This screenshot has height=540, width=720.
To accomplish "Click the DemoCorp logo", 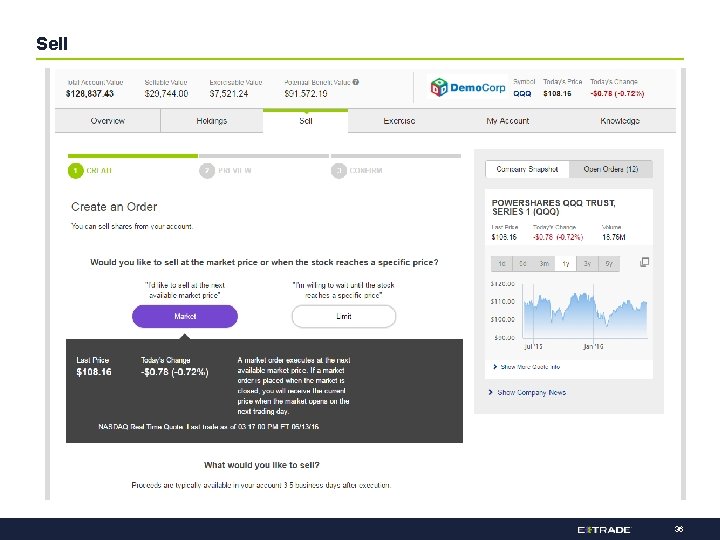I will (468, 87).
